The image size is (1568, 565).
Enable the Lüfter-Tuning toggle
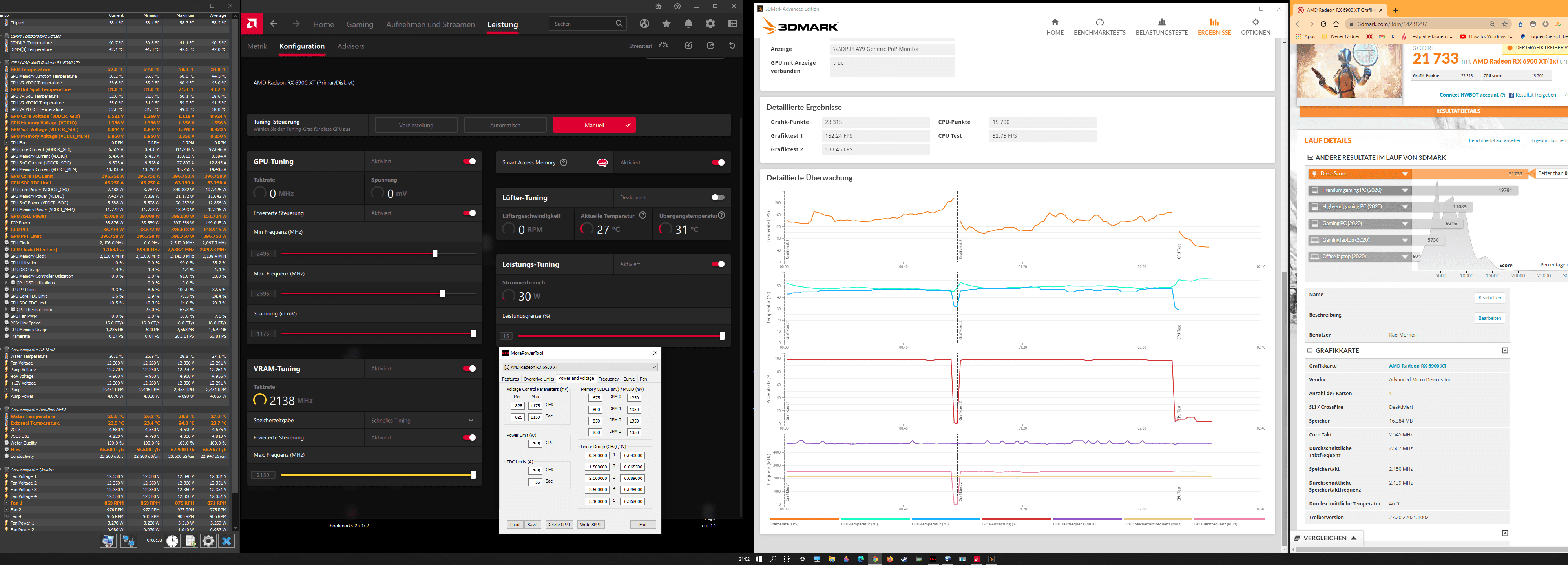coord(718,197)
